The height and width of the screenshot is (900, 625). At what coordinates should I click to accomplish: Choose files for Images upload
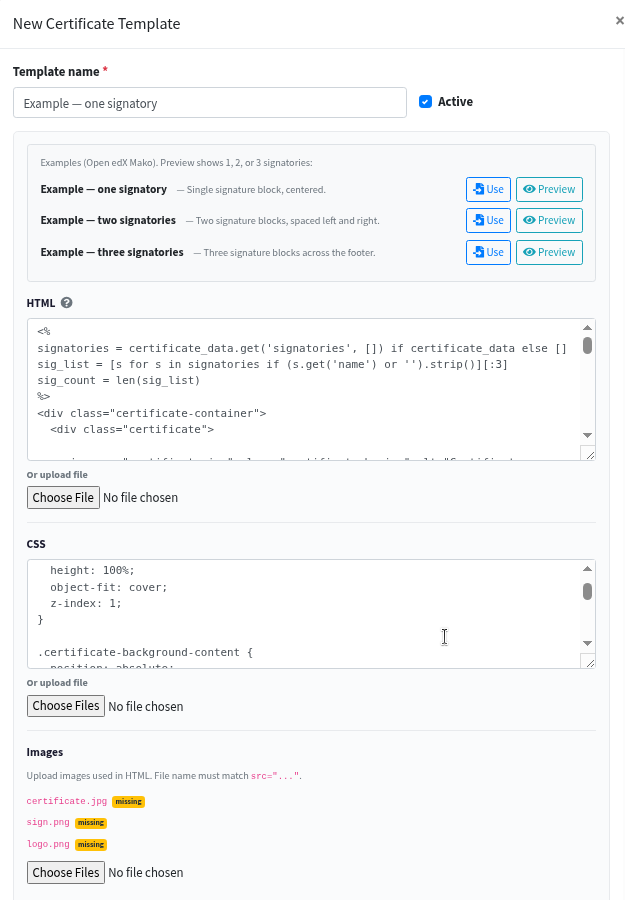pyautogui.click(x=66, y=872)
